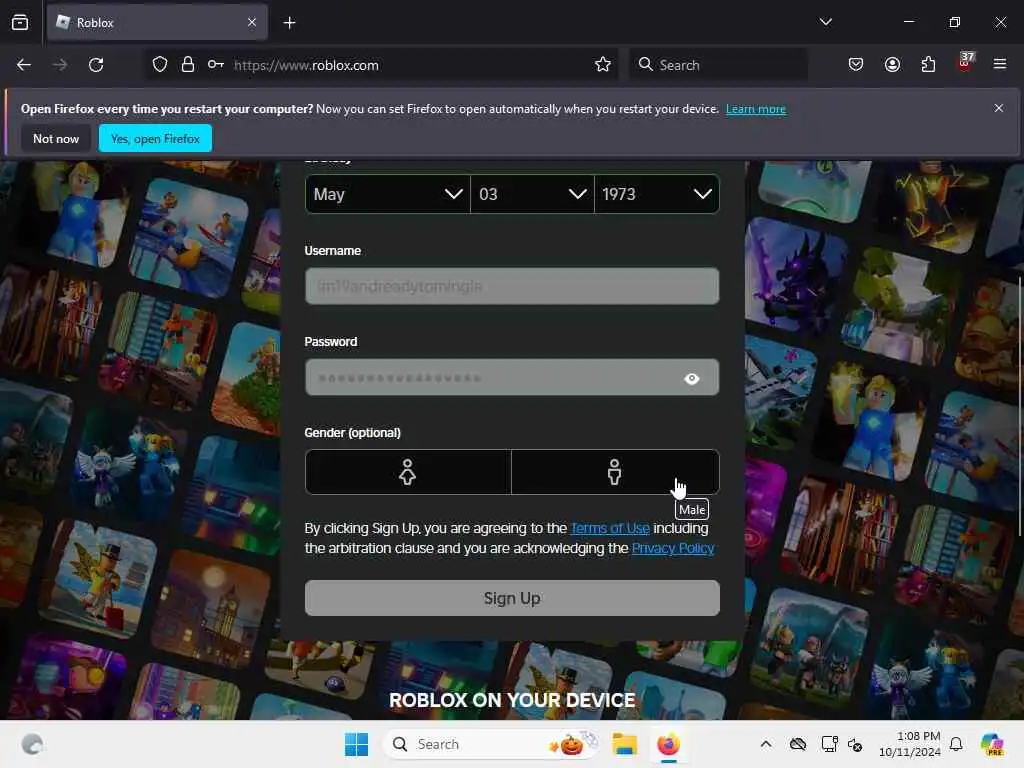Open Windows Start menu

(357, 744)
